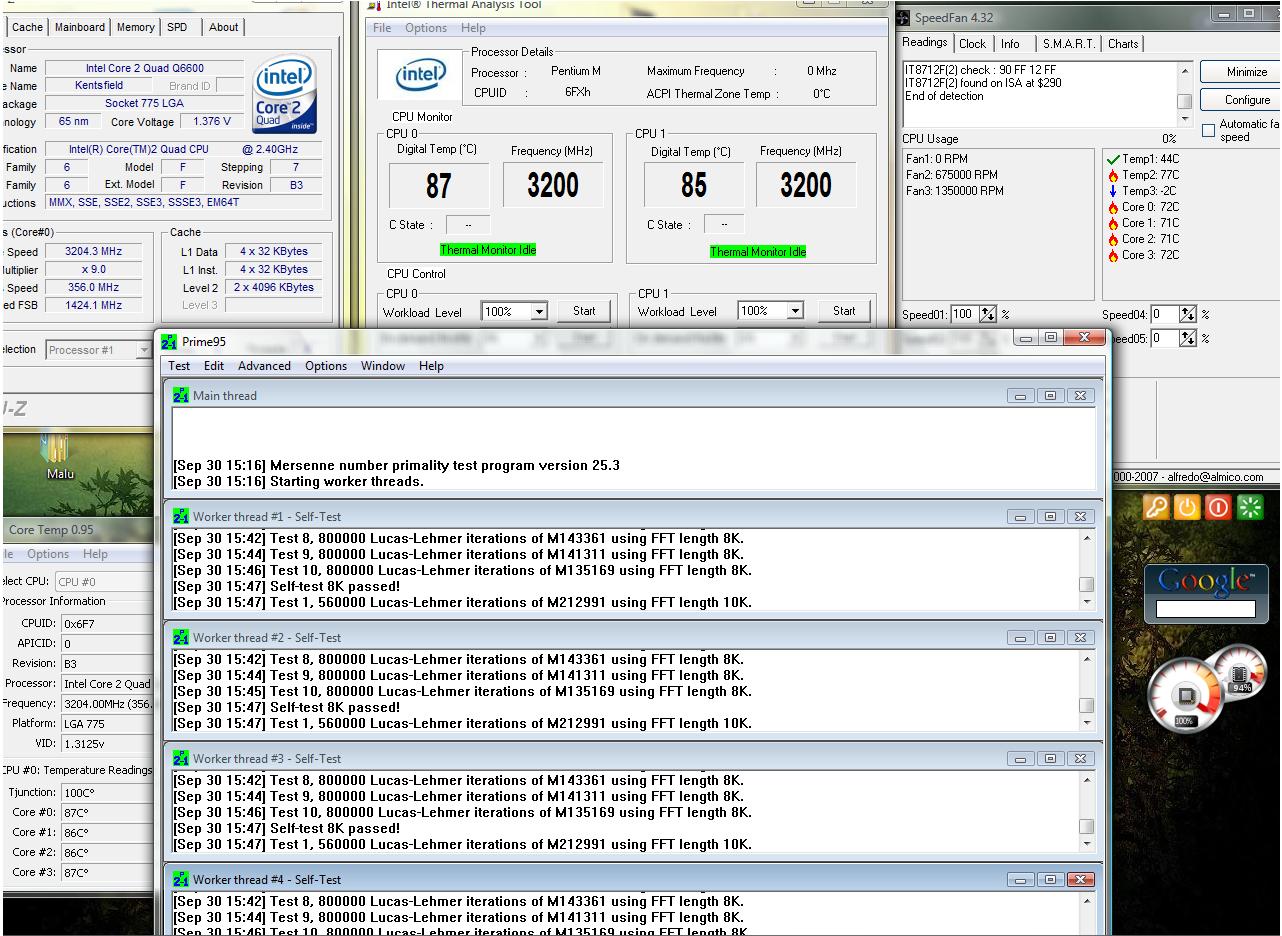The image size is (1282, 936).
Task: Click the red shutdown gadget icon
Action: pyautogui.click(x=1218, y=508)
